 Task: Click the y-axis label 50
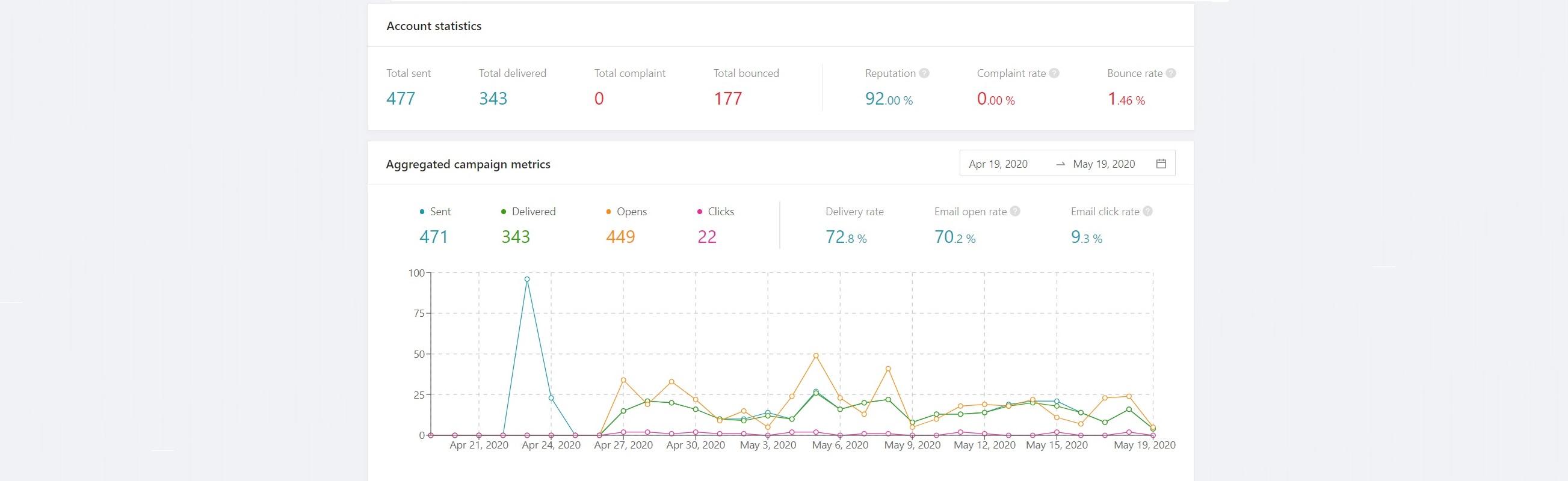click(419, 355)
